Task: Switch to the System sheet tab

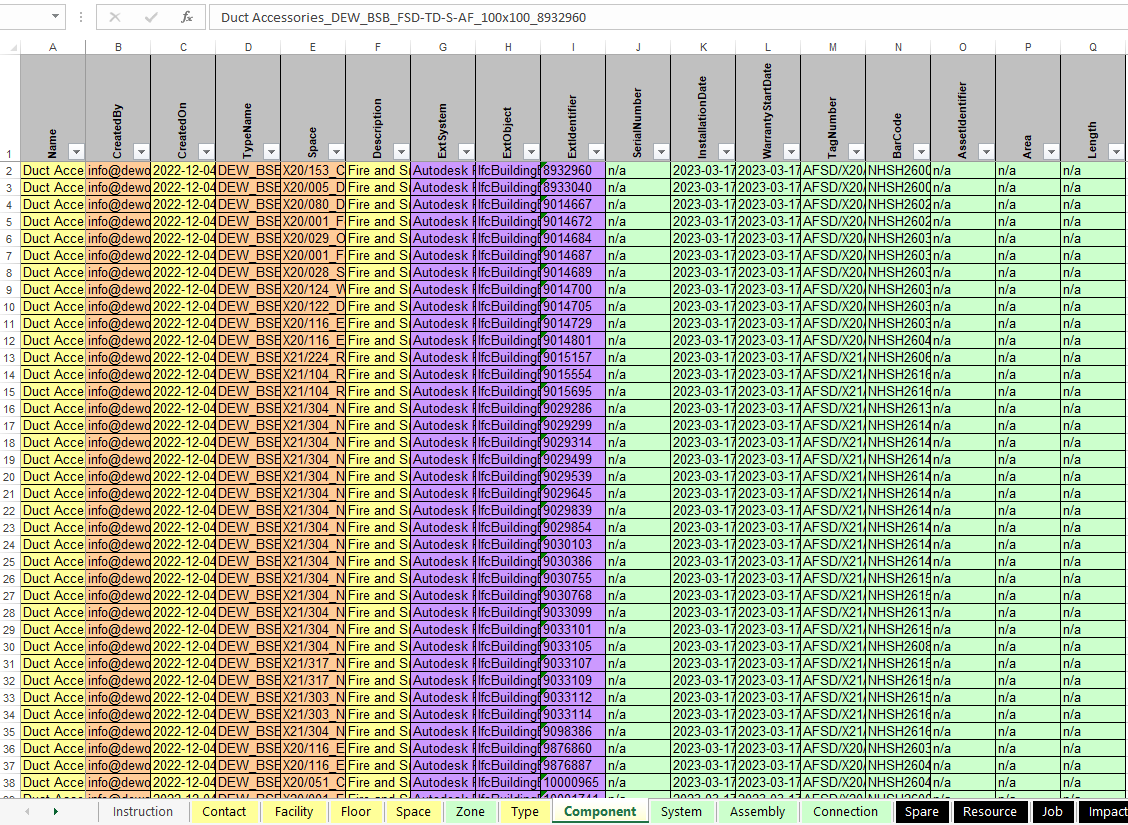Action: click(681, 811)
